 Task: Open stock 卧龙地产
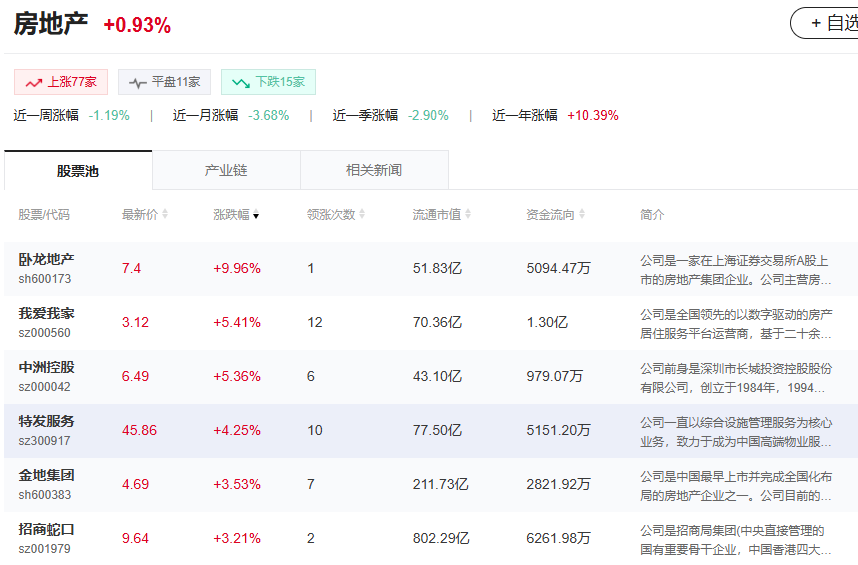pos(47,259)
